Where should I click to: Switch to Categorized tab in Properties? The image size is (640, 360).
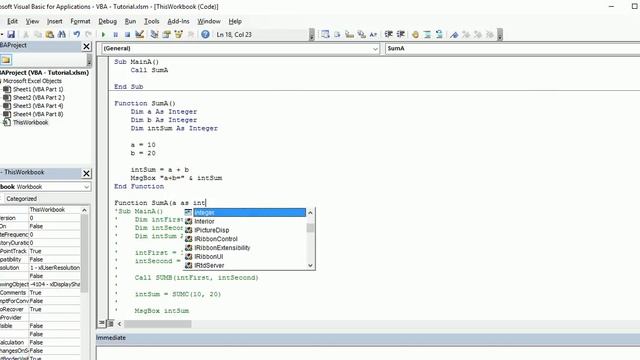(22, 199)
